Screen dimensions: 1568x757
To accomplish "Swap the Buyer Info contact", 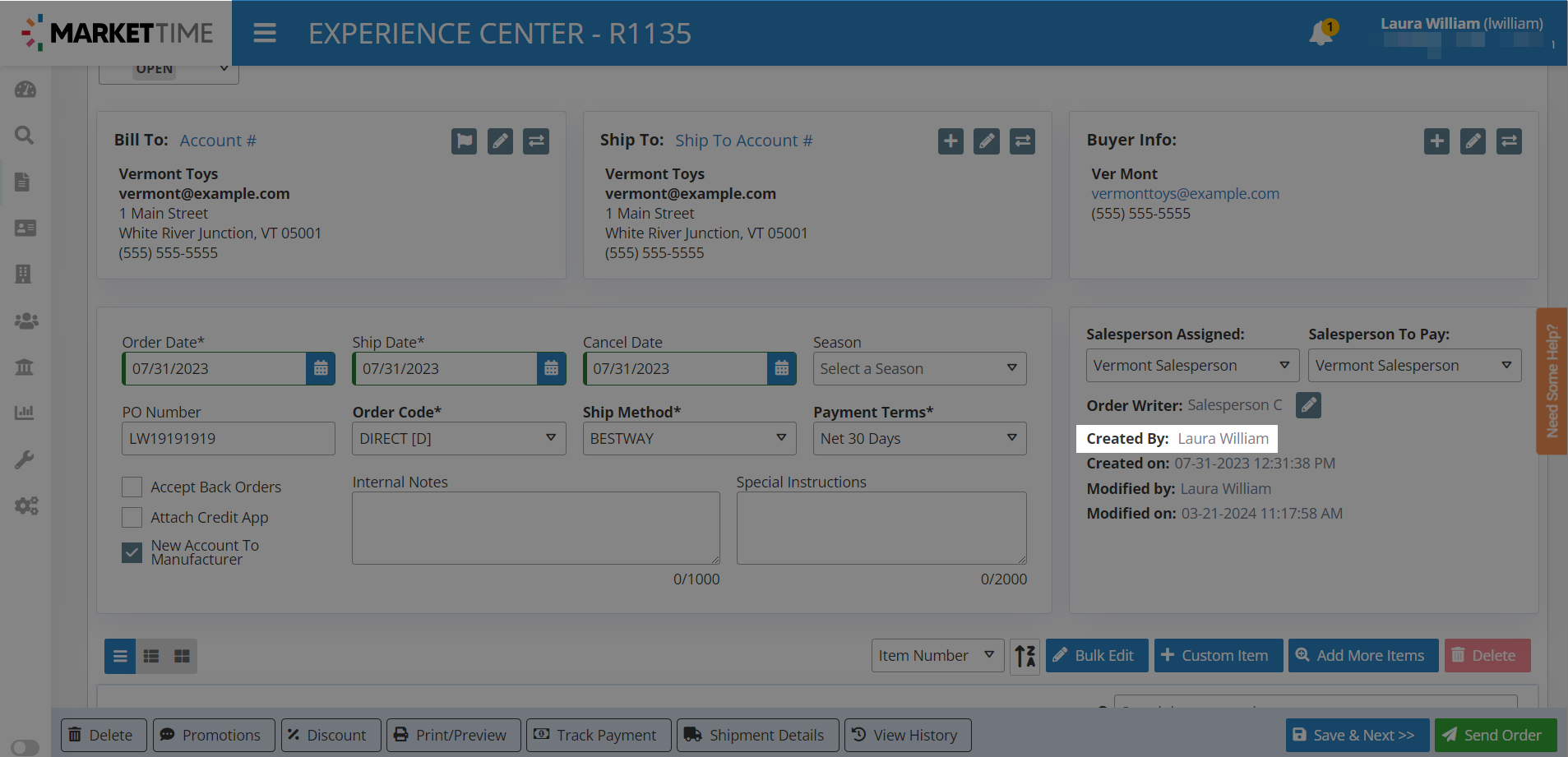I will [x=1509, y=141].
